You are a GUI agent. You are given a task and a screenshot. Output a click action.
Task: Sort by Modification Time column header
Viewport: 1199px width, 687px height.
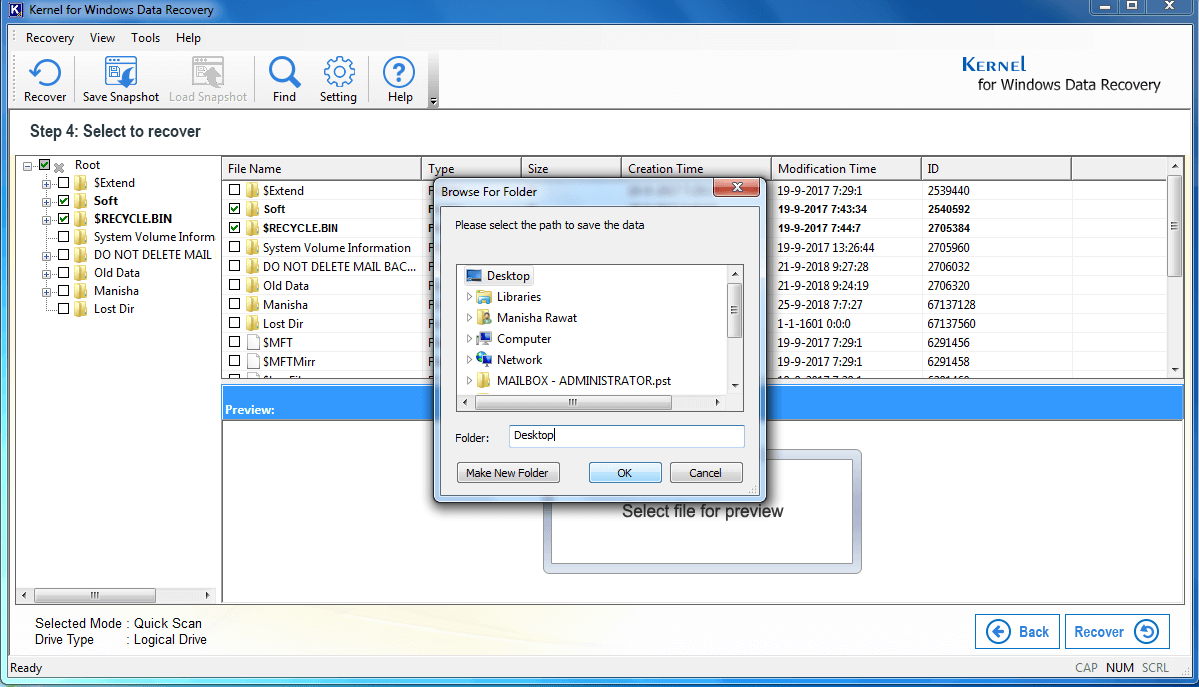[x=846, y=168]
